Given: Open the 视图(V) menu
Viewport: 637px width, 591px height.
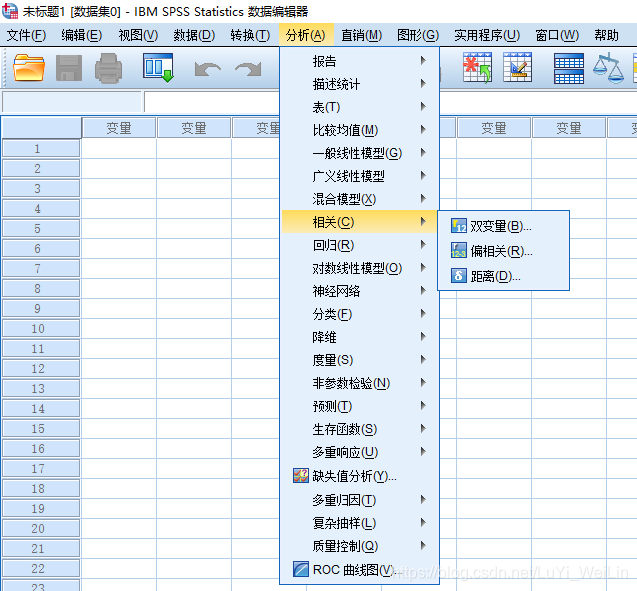Looking at the screenshot, I should 138,35.
